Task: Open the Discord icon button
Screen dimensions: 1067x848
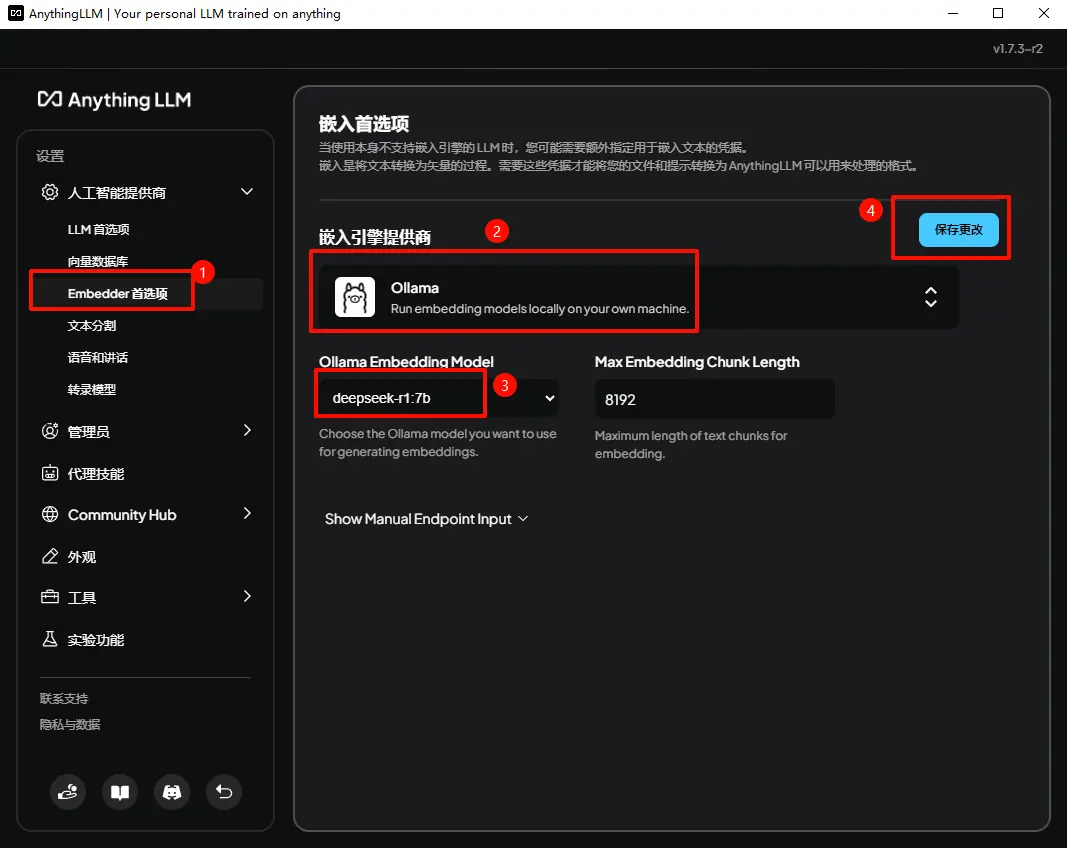Action: (172, 792)
